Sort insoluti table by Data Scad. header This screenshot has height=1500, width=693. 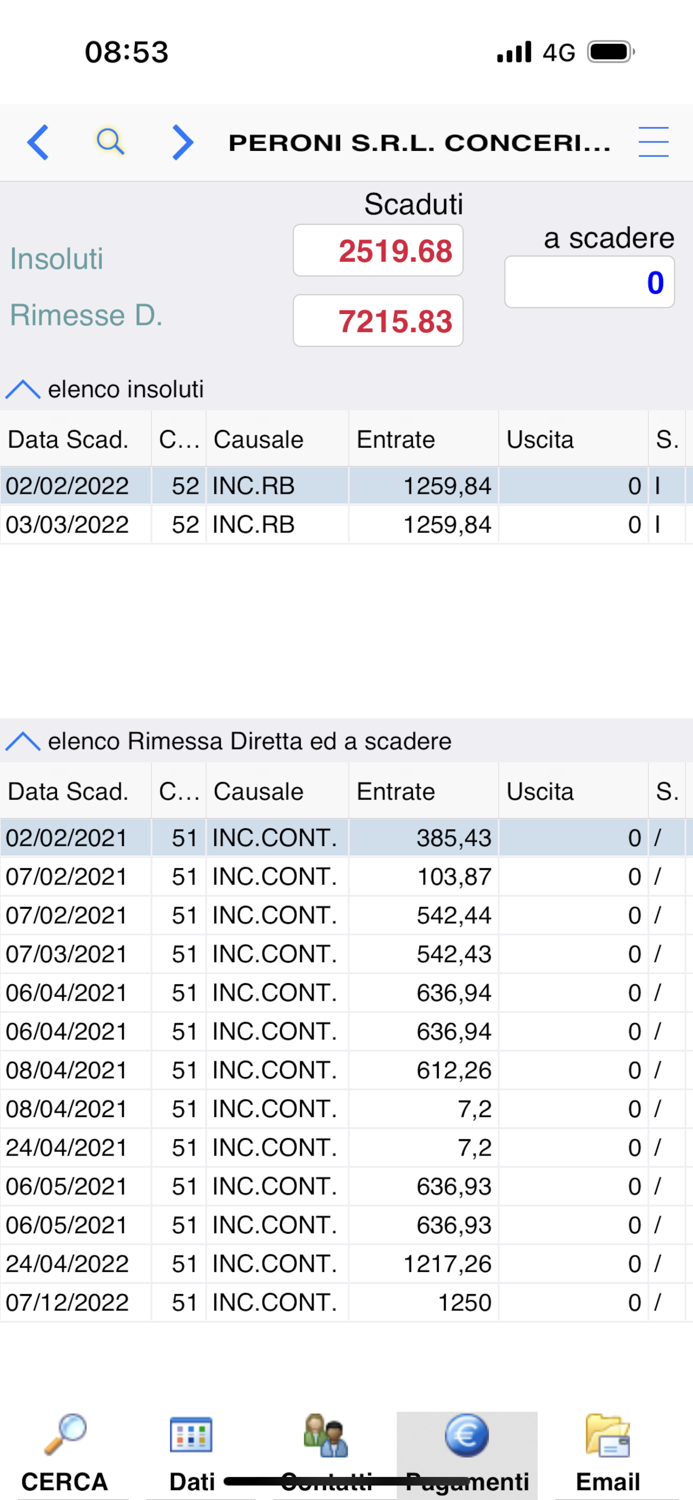tap(76, 439)
